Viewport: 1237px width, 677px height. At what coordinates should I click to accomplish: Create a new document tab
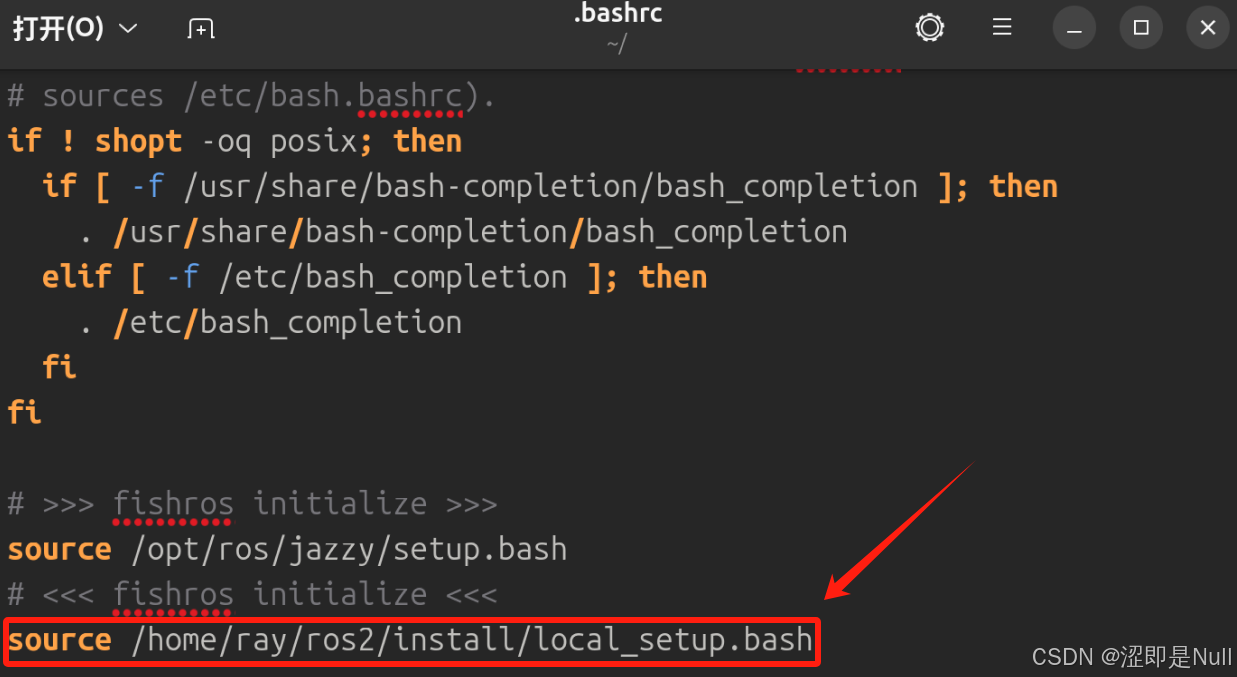coord(201,28)
